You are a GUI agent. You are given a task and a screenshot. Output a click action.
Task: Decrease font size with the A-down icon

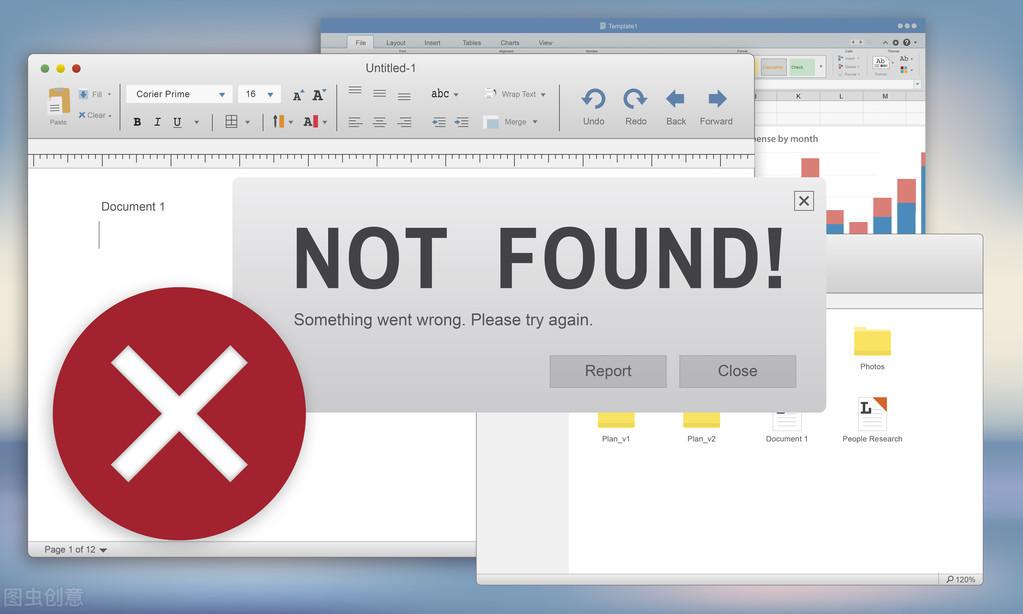(318, 95)
